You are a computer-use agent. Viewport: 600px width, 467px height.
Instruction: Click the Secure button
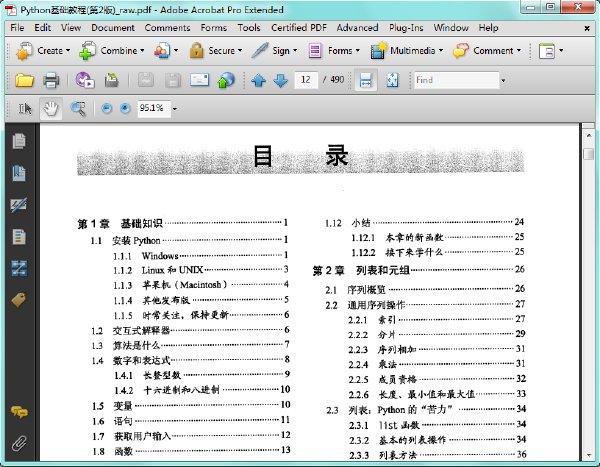216,51
